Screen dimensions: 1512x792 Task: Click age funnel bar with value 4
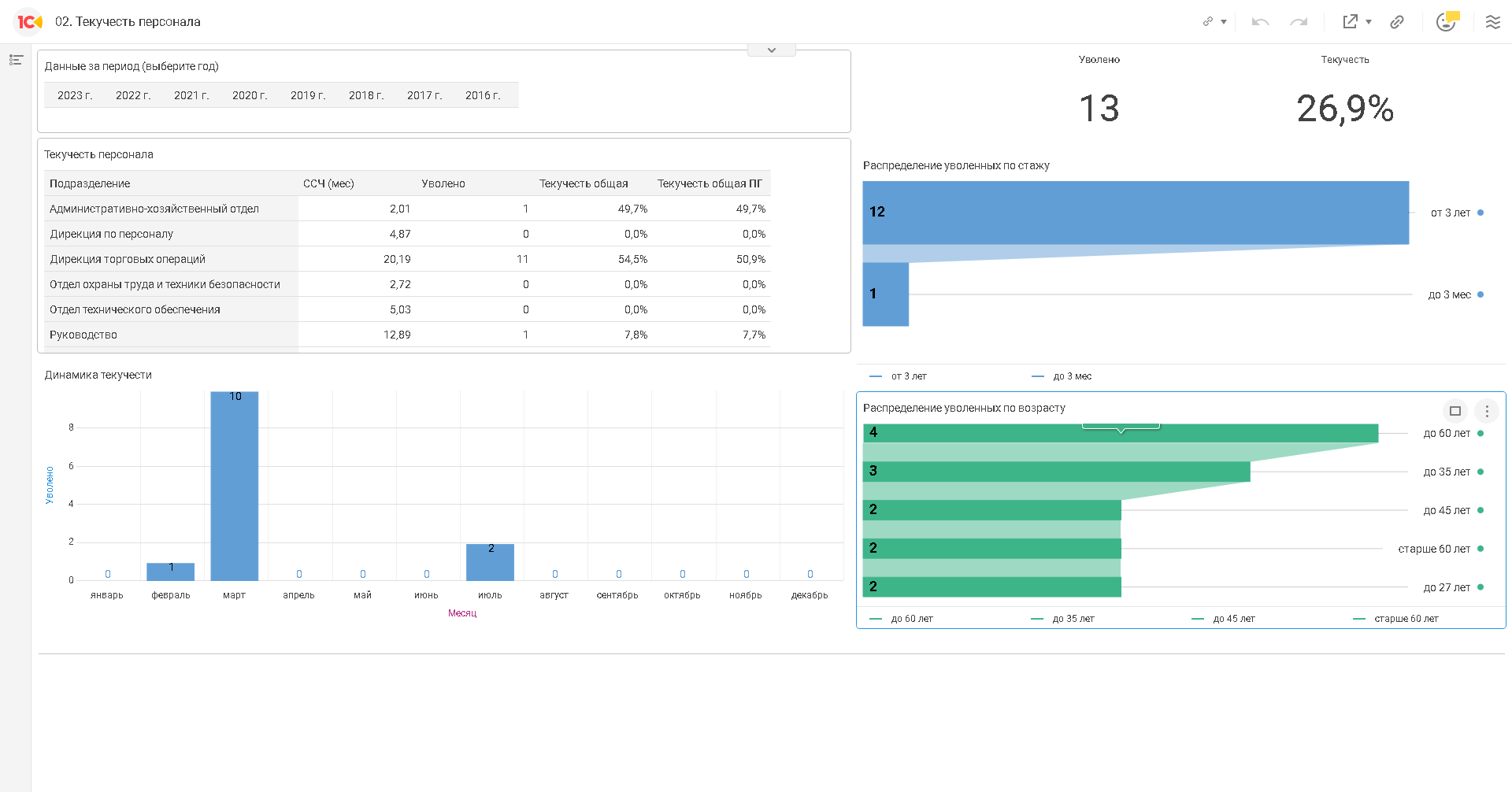[x=1121, y=434]
